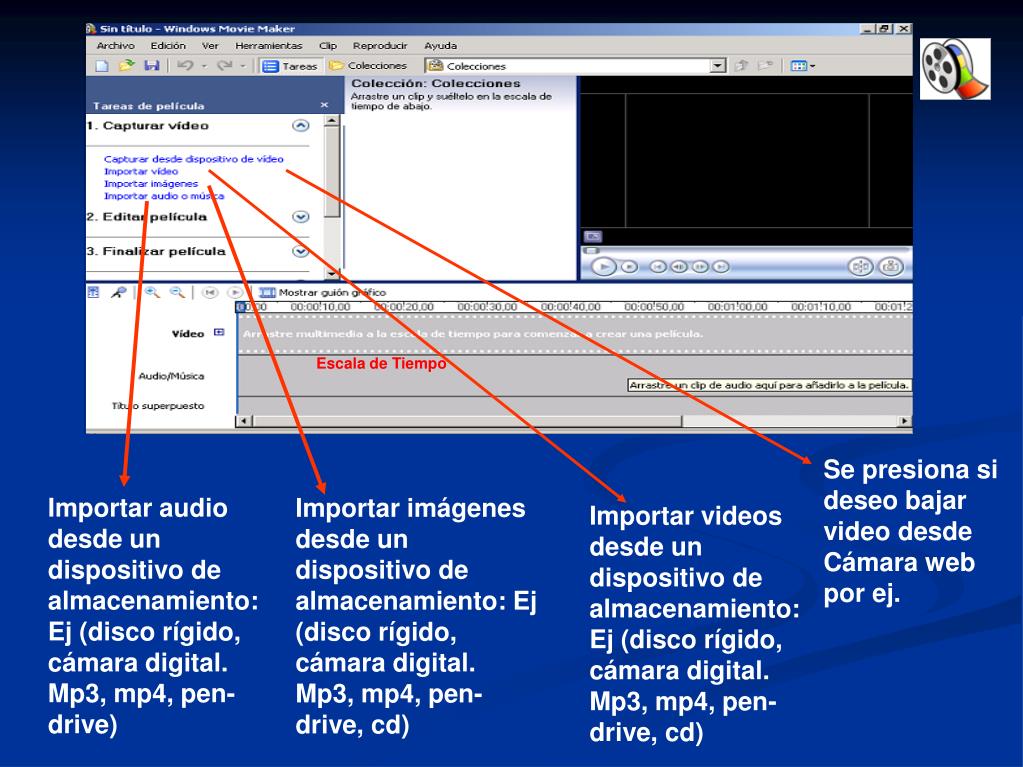Expand the Finalizar película section chevron

[300, 251]
